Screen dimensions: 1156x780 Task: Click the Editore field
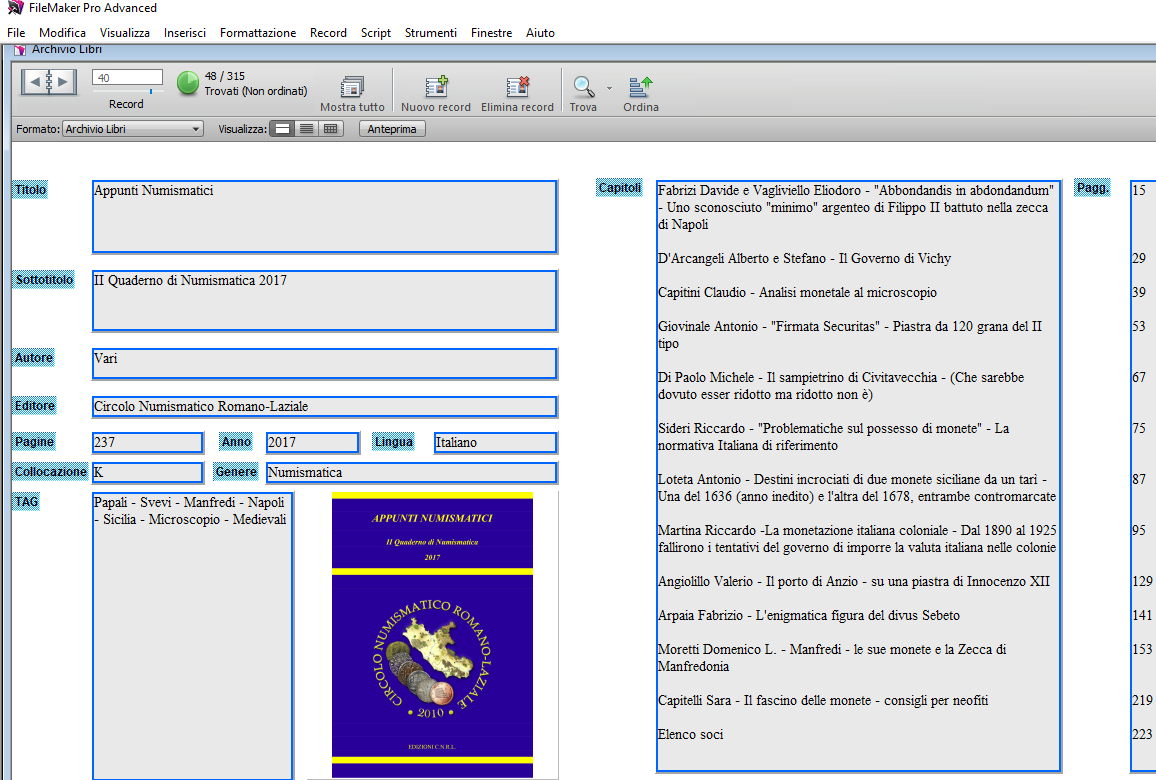324,406
